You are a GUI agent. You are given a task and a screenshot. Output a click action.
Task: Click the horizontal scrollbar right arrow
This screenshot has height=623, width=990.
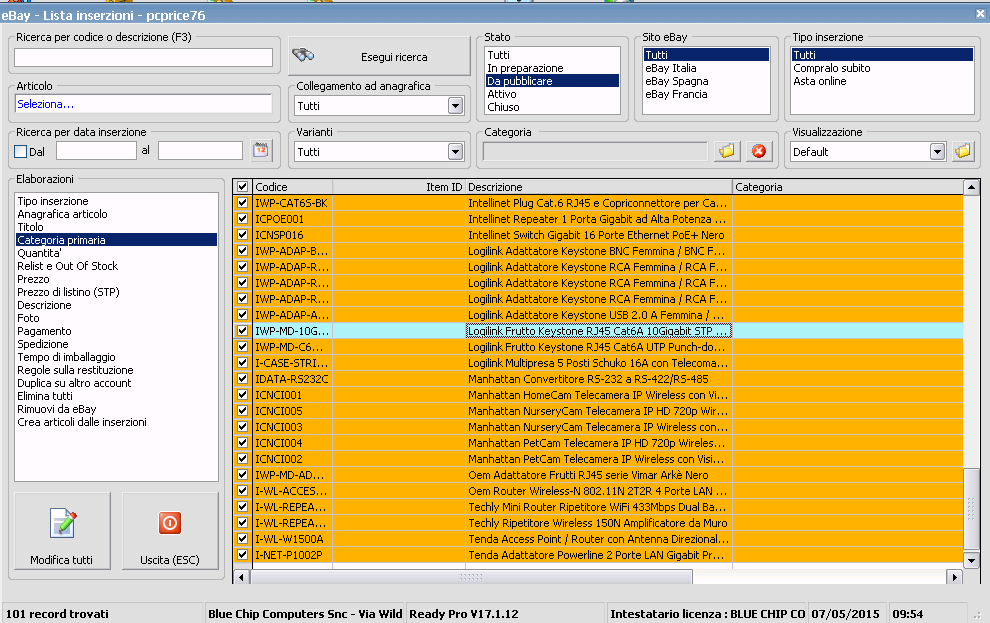click(955, 576)
